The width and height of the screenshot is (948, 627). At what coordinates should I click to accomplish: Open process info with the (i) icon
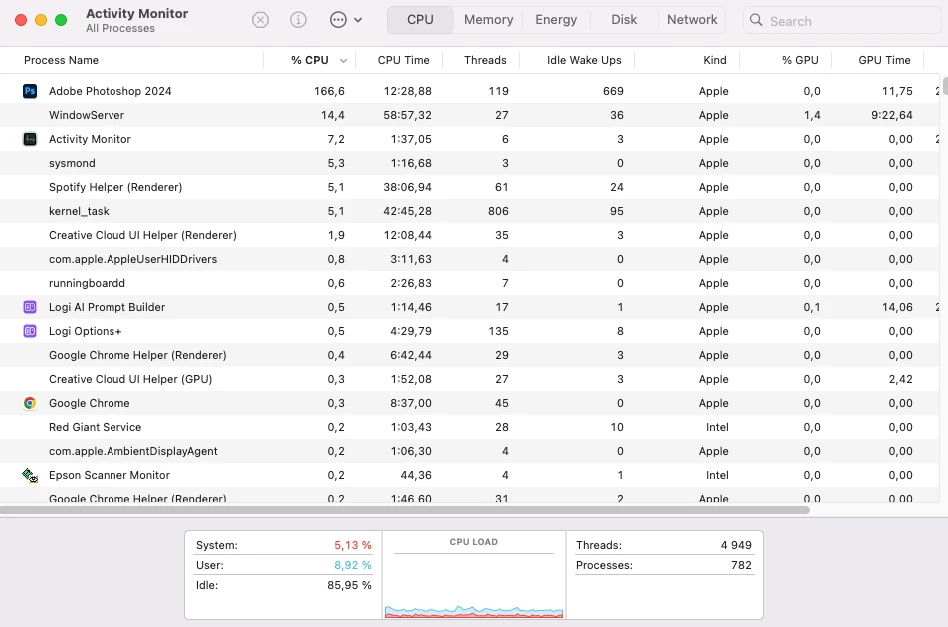[x=298, y=20]
